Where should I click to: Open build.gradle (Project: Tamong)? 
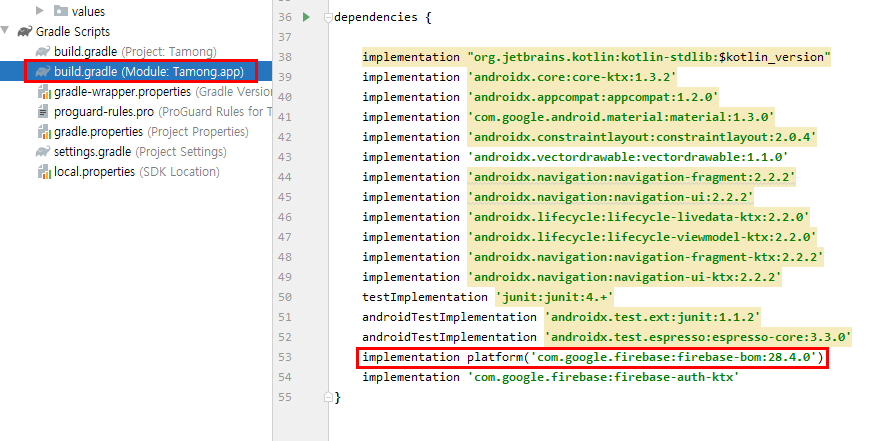point(135,51)
